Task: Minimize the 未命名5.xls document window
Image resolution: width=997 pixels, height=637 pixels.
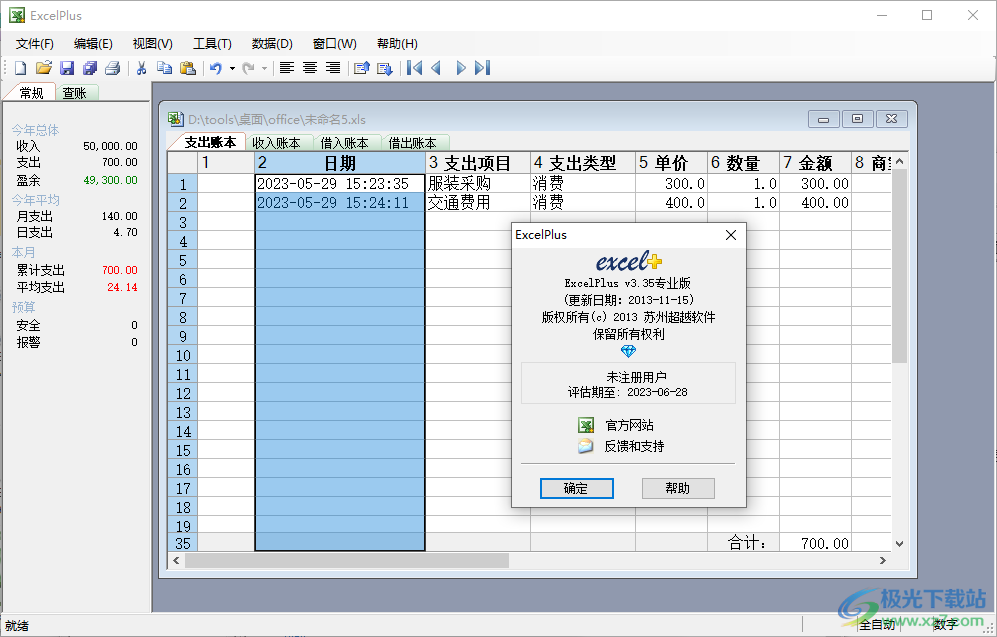Action: click(x=823, y=119)
